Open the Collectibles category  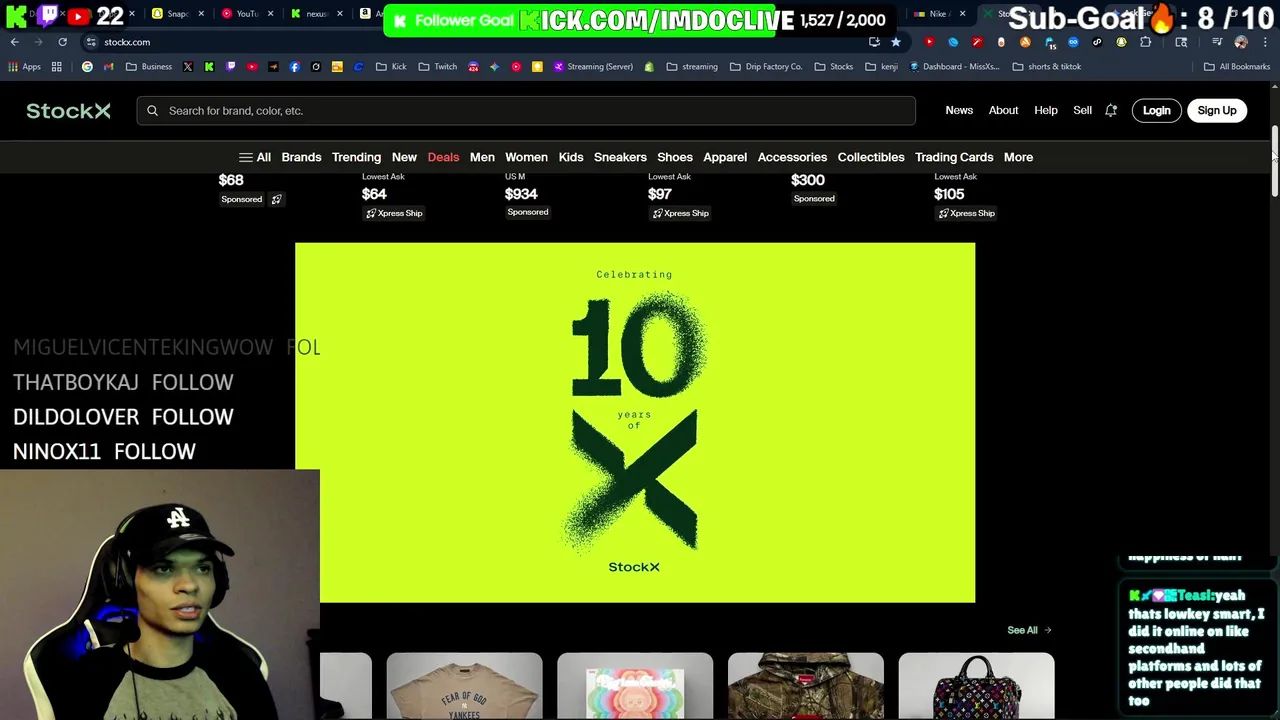click(871, 157)
